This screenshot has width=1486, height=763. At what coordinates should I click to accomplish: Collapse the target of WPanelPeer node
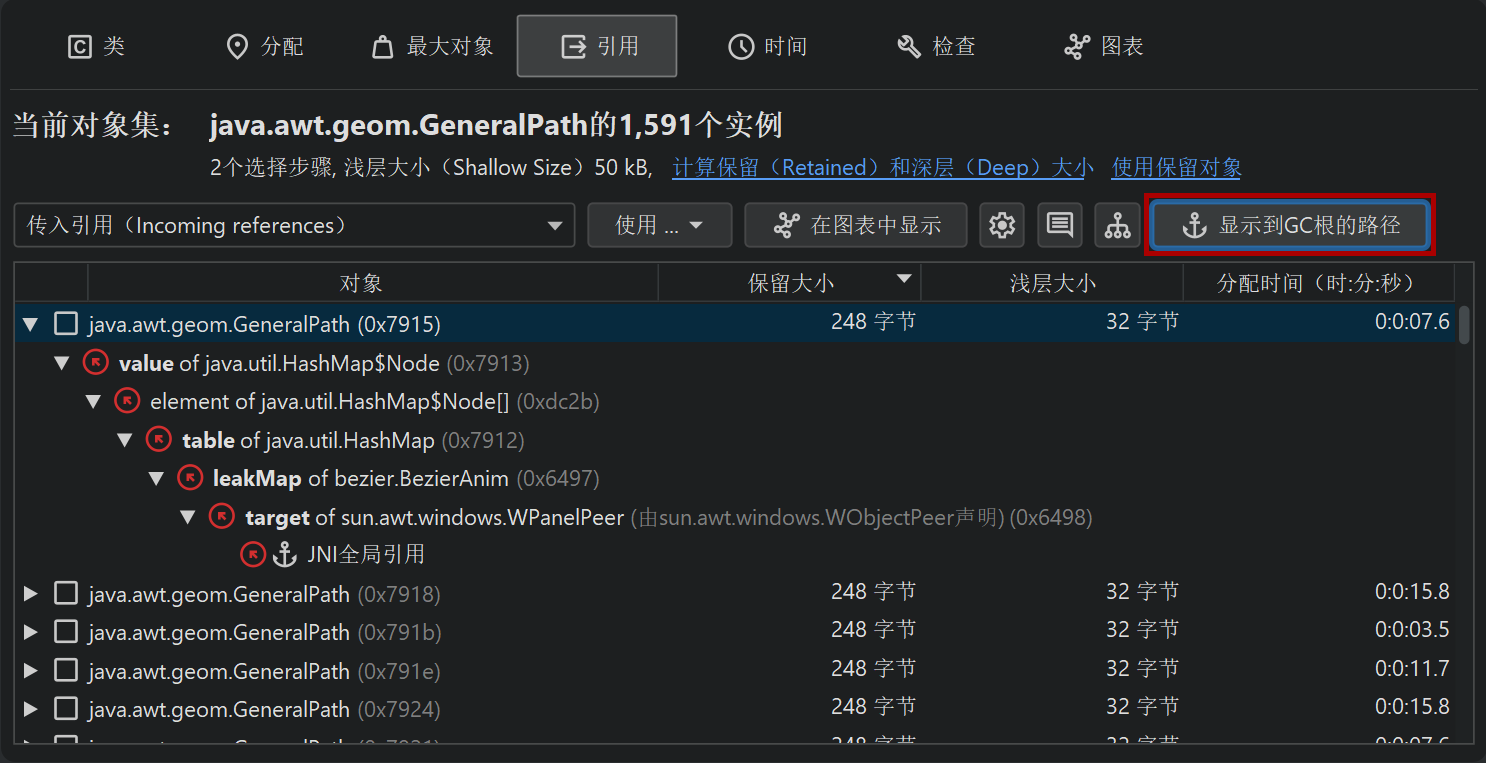point(188,517)
